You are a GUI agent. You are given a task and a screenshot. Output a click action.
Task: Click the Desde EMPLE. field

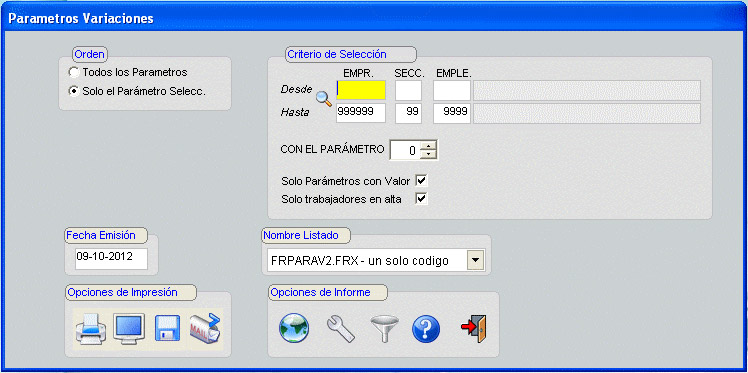pos(452,90)
